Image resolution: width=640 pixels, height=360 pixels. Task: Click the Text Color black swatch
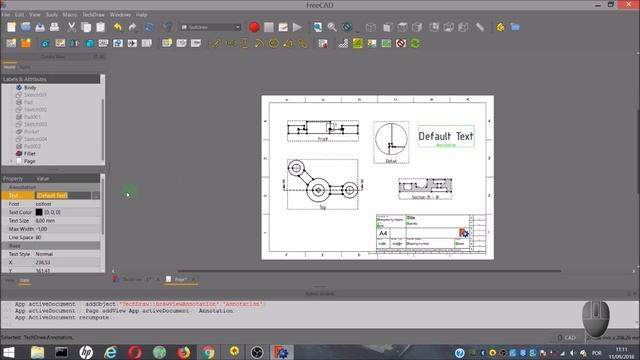(39, 212)
